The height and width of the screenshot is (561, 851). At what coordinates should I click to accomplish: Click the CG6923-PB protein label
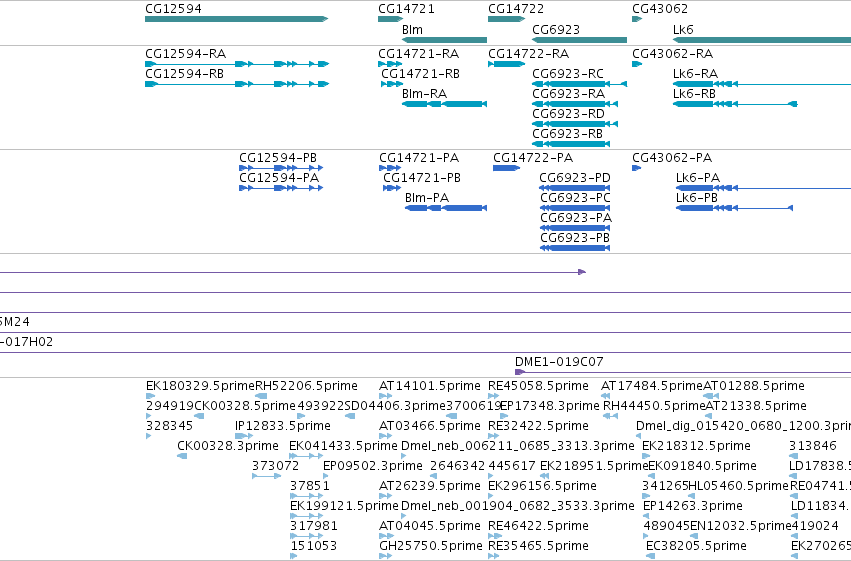tap(575, 238)
